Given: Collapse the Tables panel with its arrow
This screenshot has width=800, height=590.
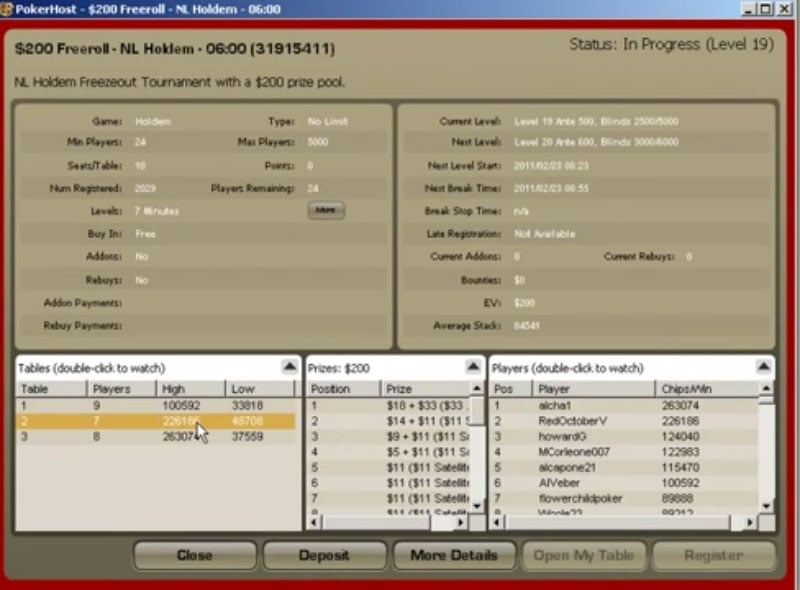Looking at the screenshot, I should click(x=289, y=367).
